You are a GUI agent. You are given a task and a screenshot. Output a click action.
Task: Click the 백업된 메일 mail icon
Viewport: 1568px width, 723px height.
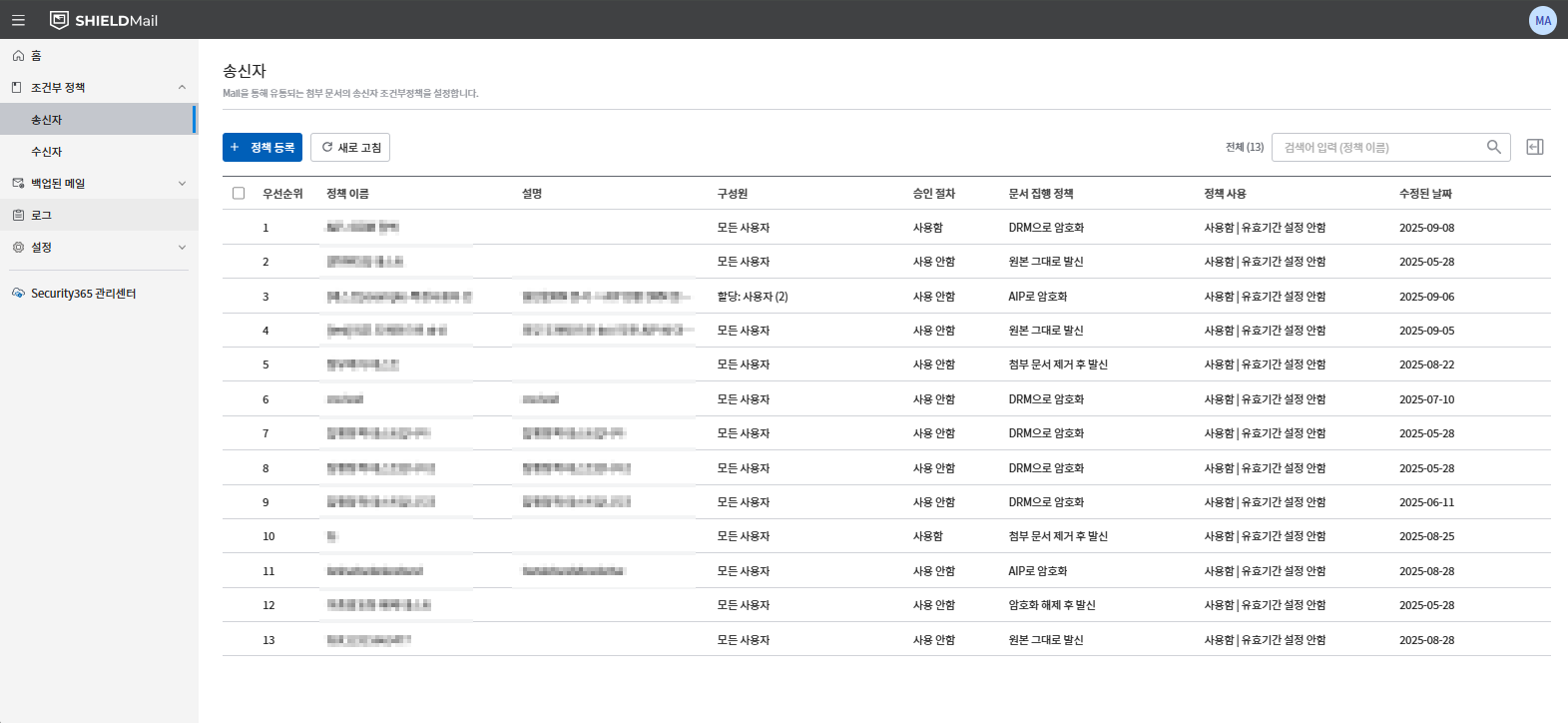pos(18,184)
